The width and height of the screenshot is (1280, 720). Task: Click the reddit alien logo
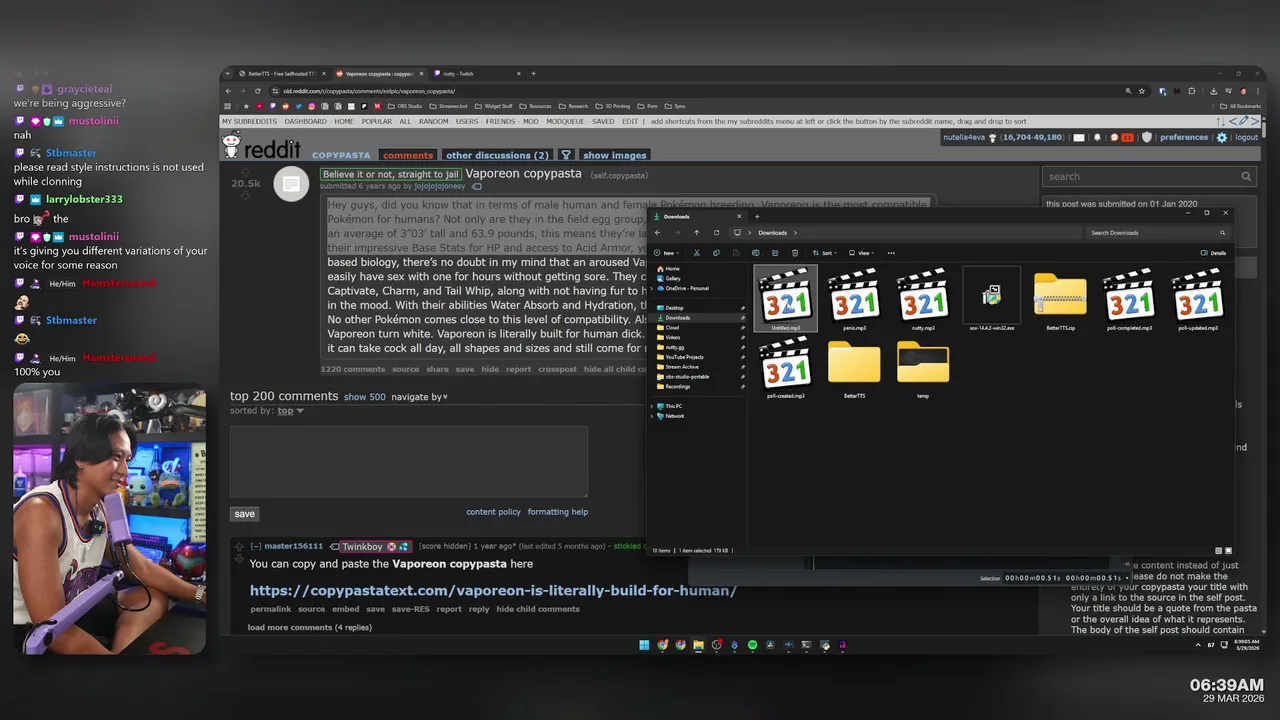[x=232, y=147]
